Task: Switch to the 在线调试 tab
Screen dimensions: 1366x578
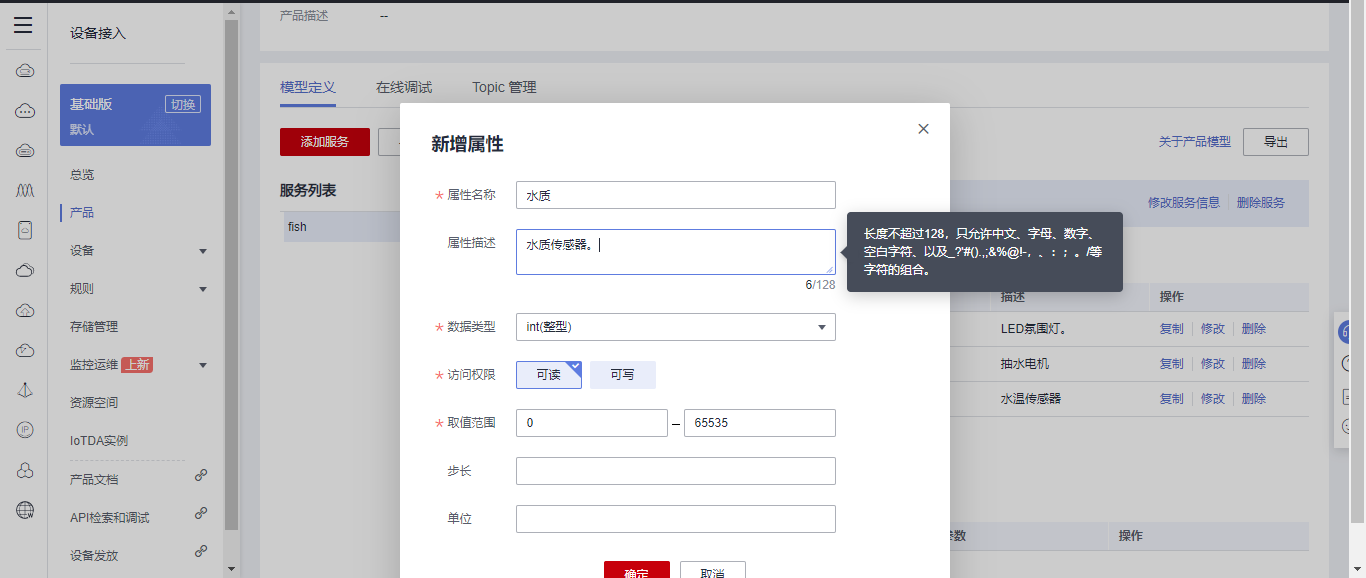Action: coord(404,88)
